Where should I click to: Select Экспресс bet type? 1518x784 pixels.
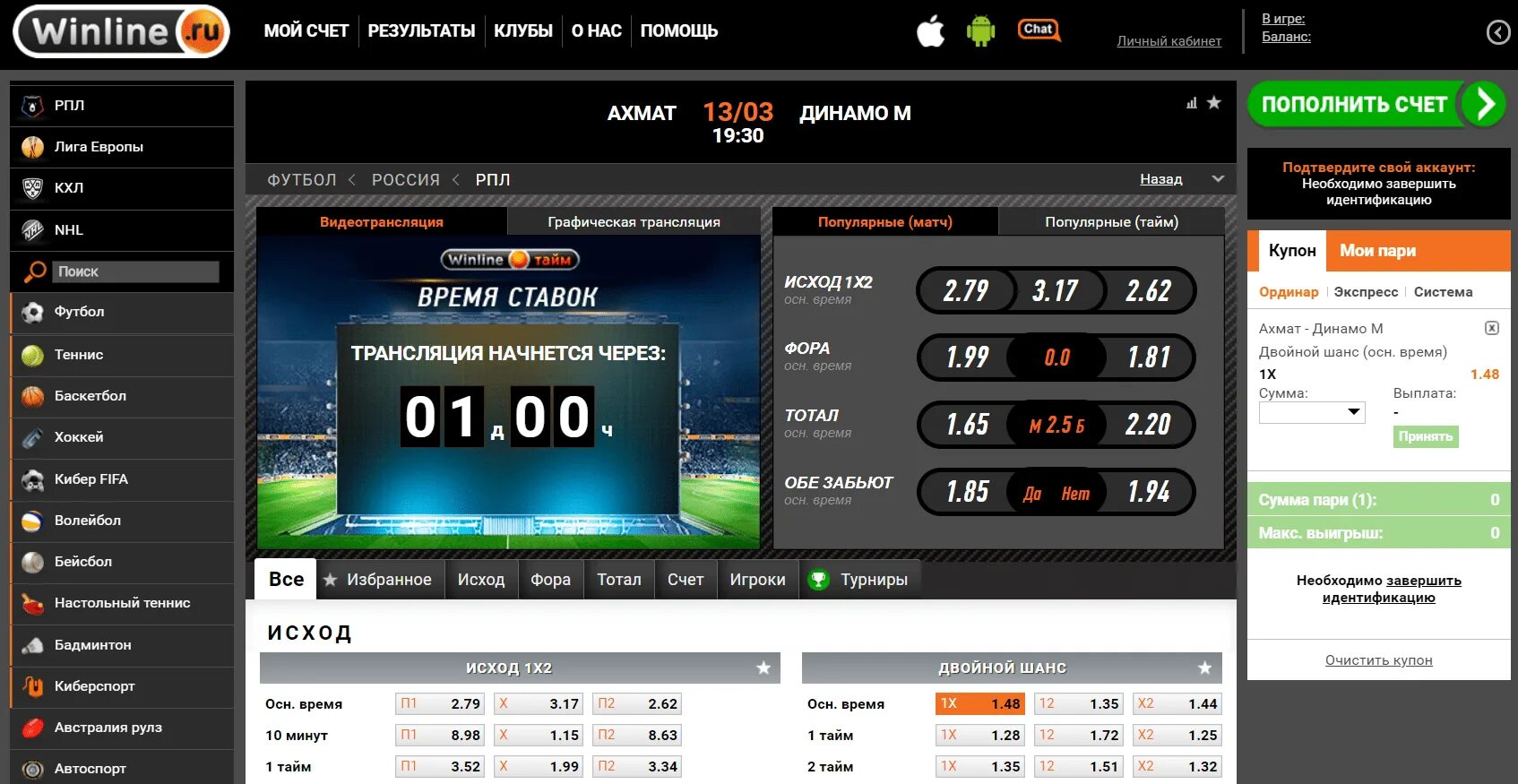tap(1366, 292)
